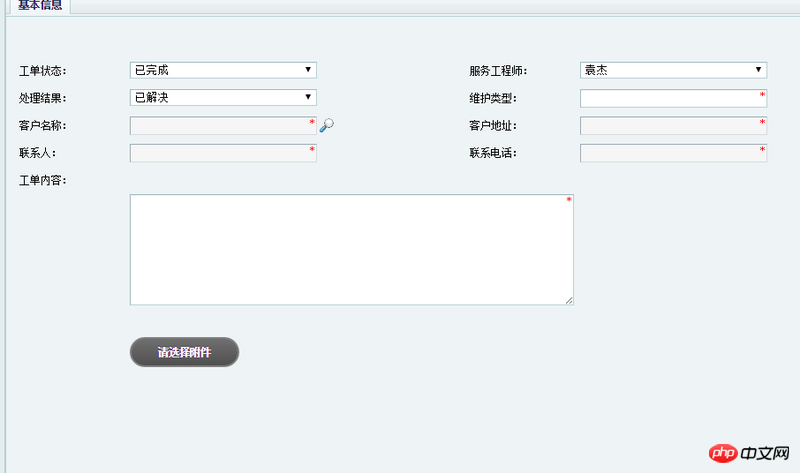Click the magnifier search icon beside 客户名称
This screenshot has width=800, height=473.
pos(327,125)
